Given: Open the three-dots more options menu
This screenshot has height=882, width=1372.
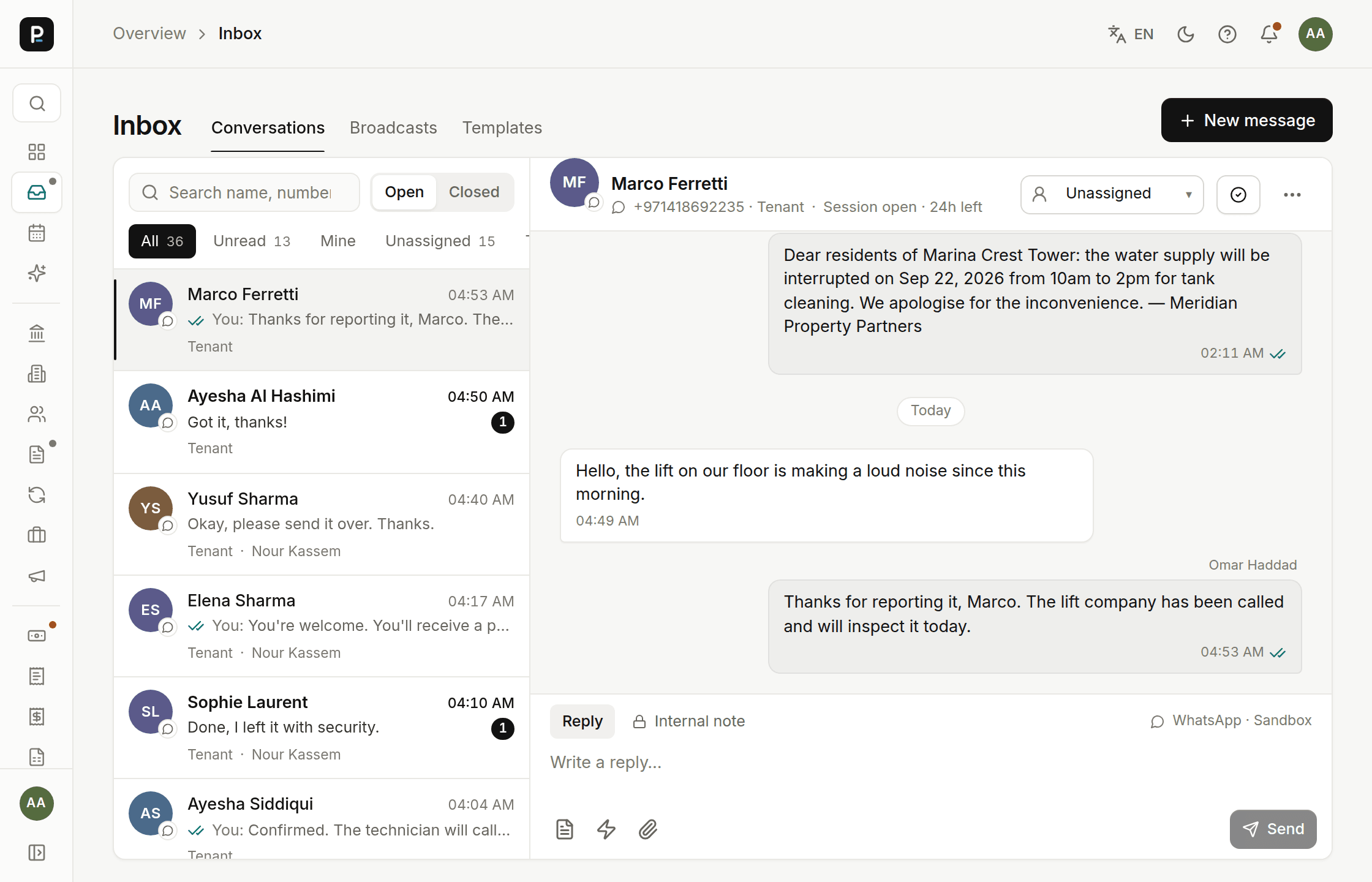Looking at the screenshot, I should pyautogui.click(x=1292, y=195).
